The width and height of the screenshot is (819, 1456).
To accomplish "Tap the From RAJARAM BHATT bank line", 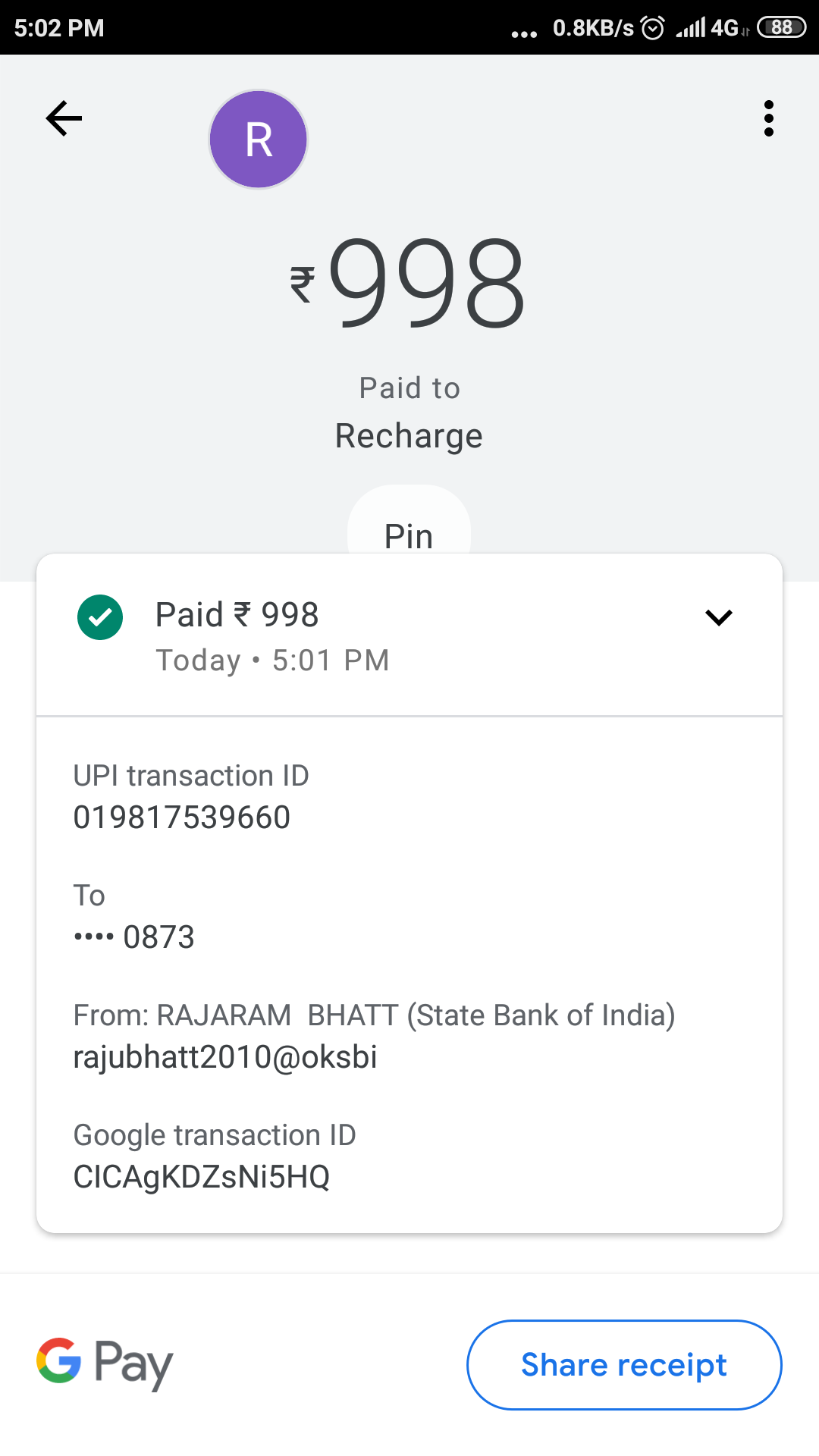I will pos(374,1015).
